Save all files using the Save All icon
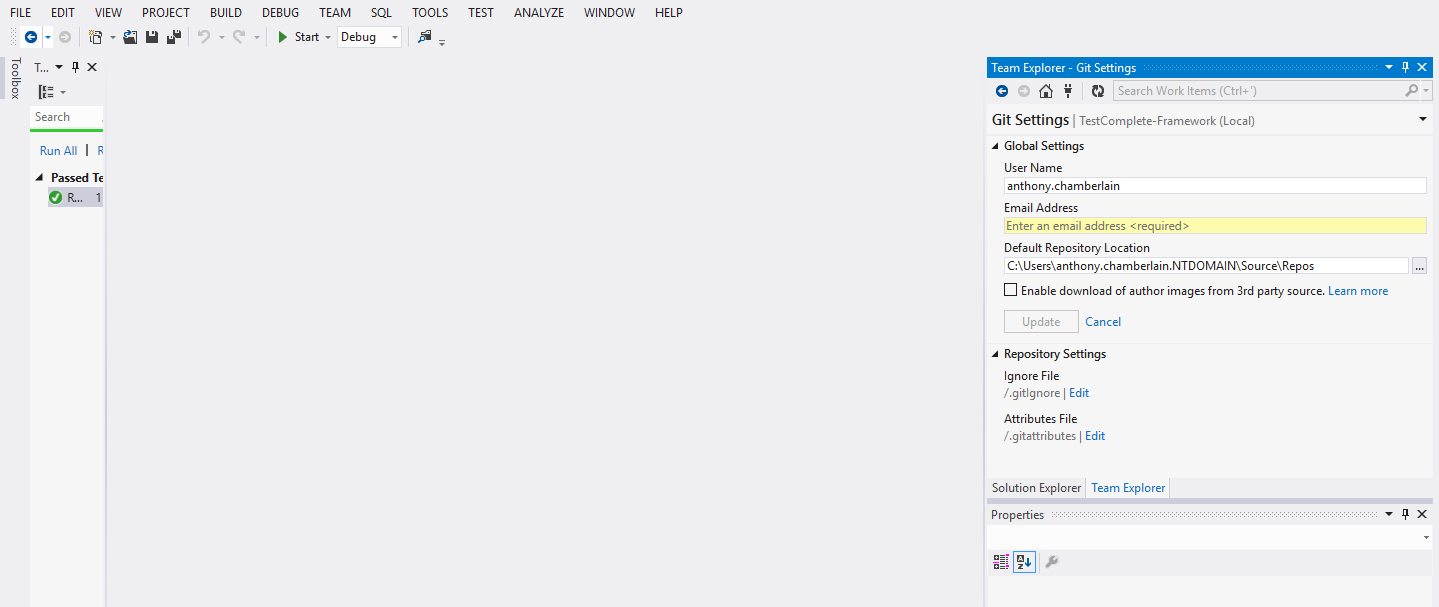This screenshot has width=1439, height=607. pos(172,36)
